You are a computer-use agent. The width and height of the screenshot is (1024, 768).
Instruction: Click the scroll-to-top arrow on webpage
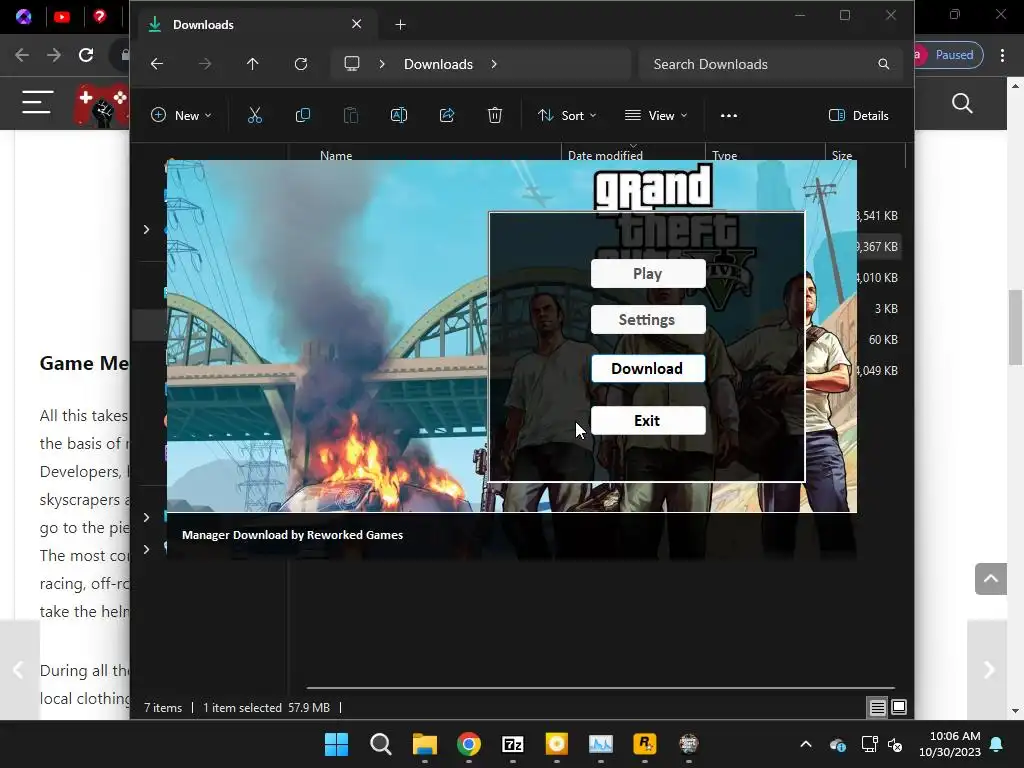point(991,579)
